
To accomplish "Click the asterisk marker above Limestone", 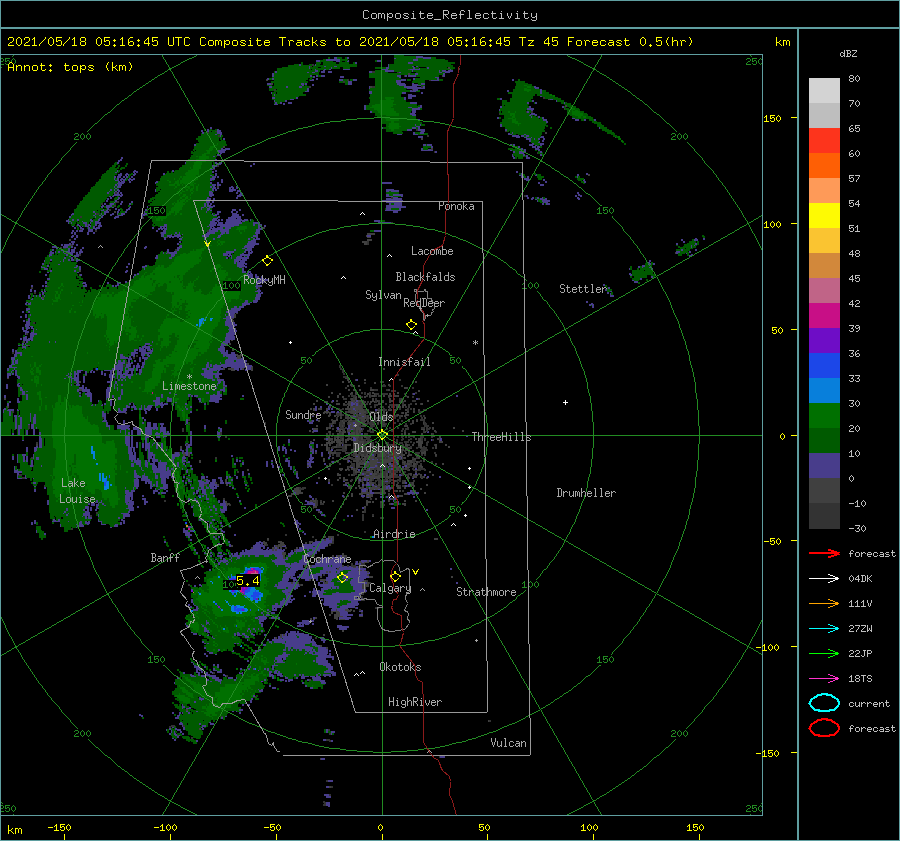I will pyautogui.click(x=189, y=377).
